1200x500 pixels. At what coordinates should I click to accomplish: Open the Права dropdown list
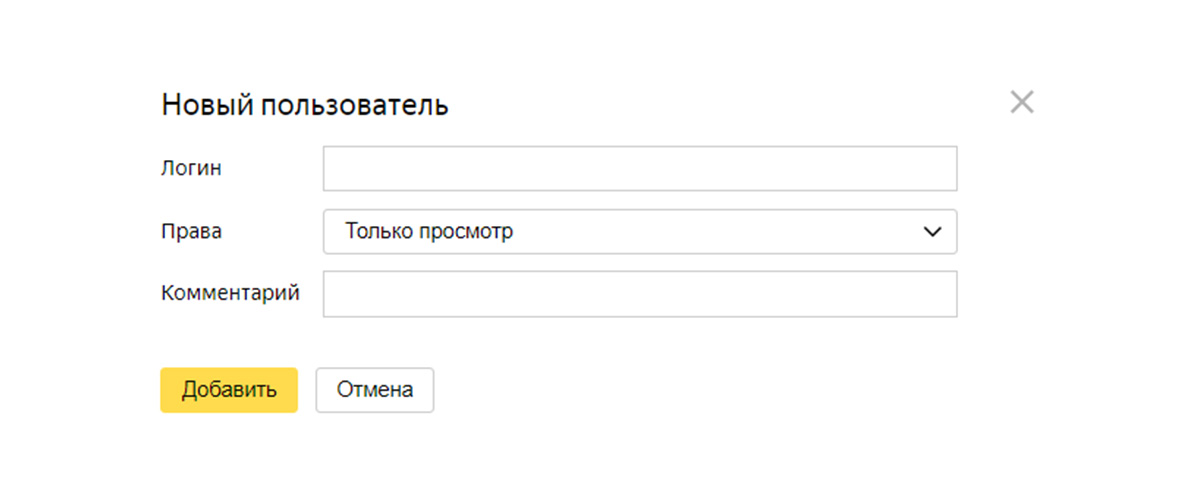tap(640, 231)
